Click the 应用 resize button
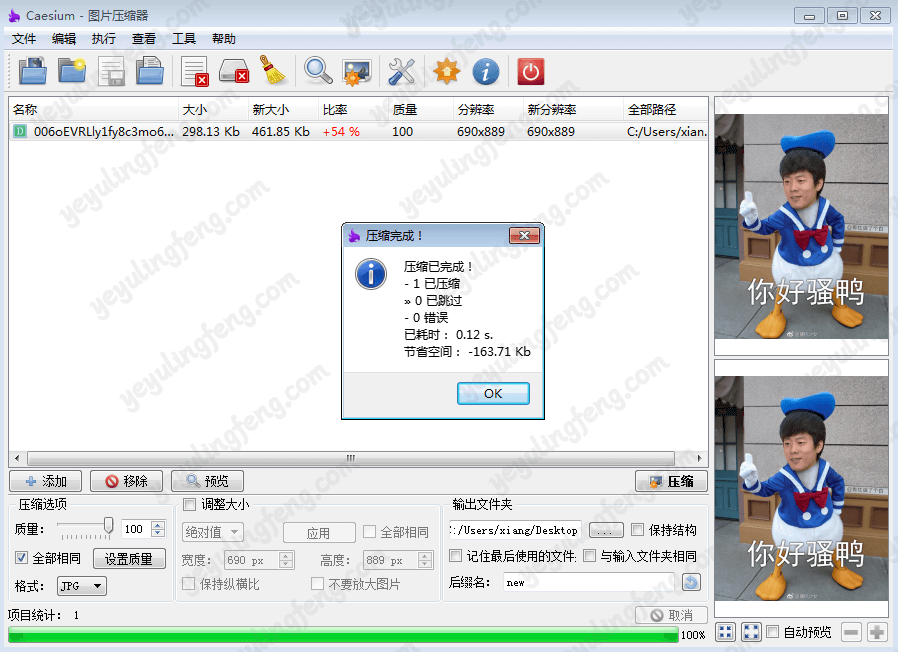This screenshot has height=652, width=898. (319, 533)
